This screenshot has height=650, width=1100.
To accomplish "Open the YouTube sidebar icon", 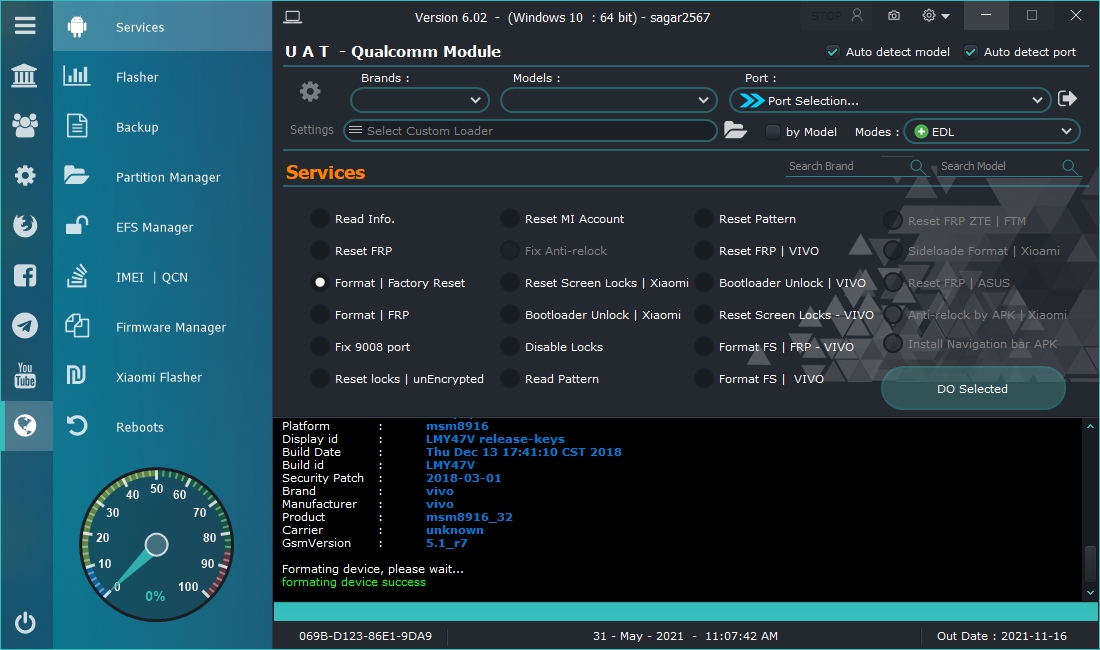I will click(x=25, y=375).
